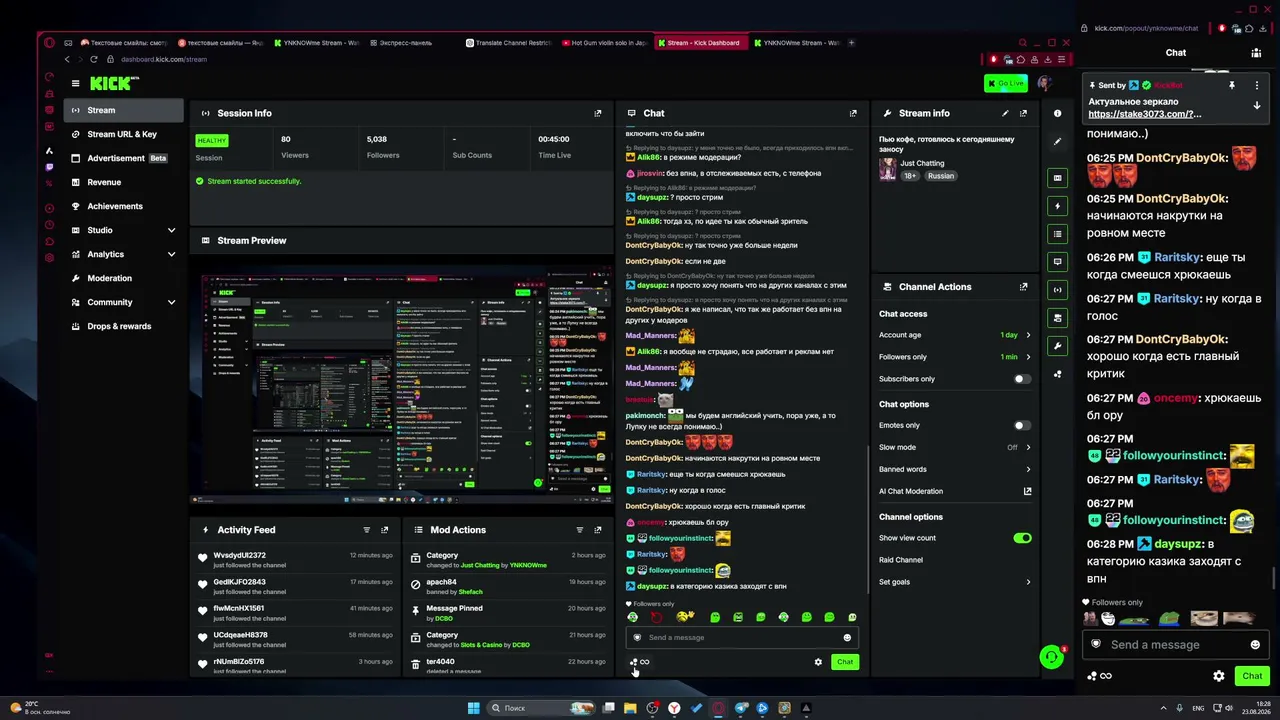Pop out the Activity Feed panel
This screenshot has height=720, width=1280.
click(x=384, y=530)
